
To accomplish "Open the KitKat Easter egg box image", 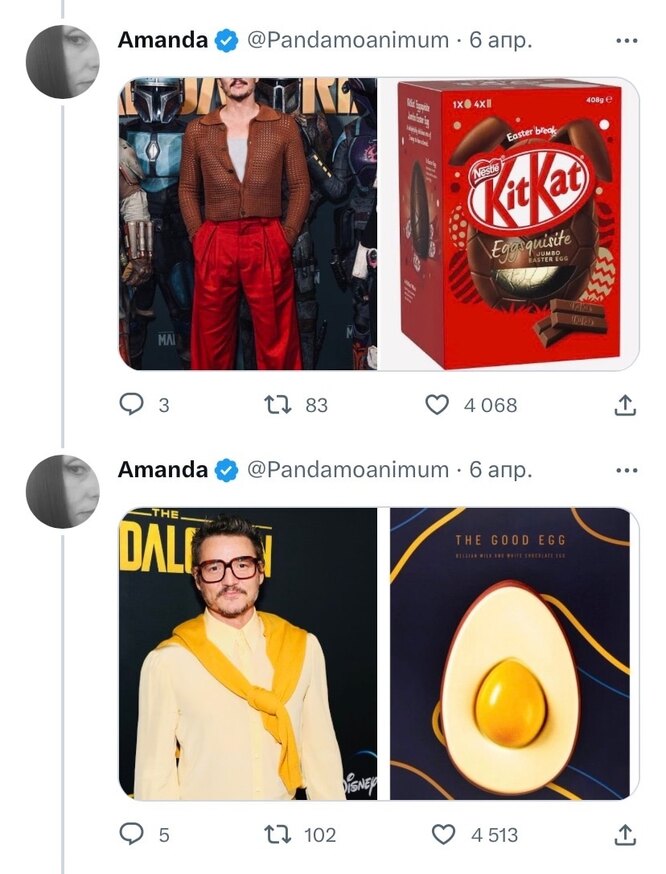I will pos(508,224).
